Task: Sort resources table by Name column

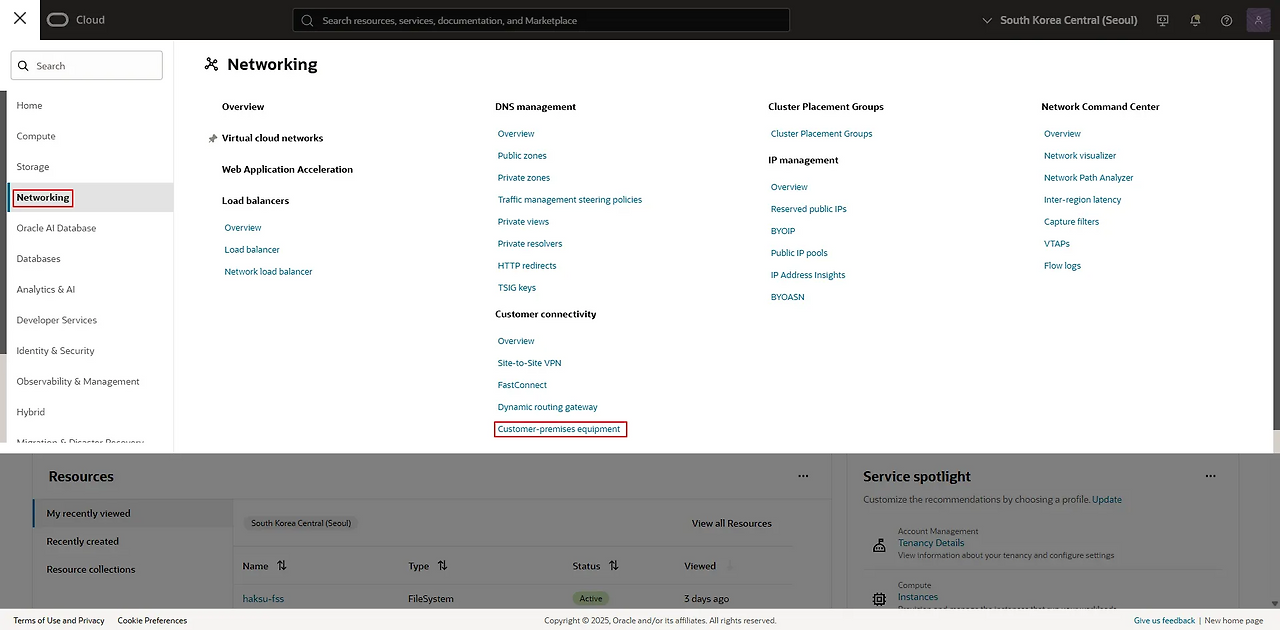Action: coord(281,566)
